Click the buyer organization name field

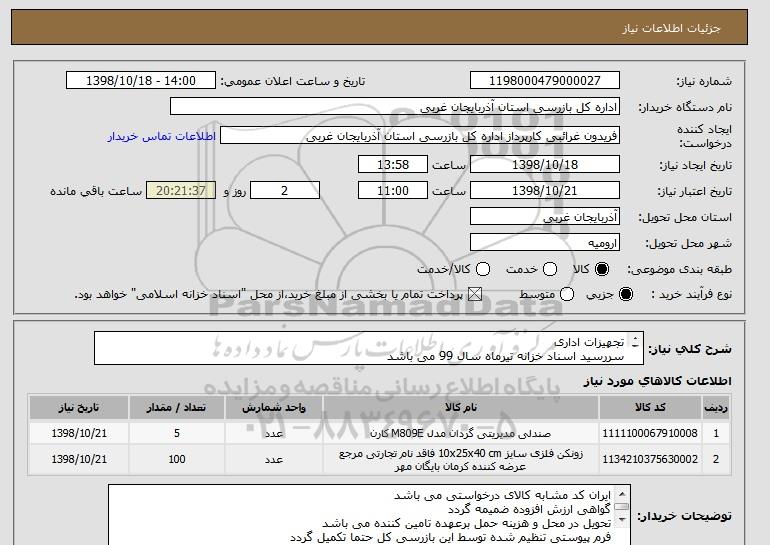[x=395, y=107]
